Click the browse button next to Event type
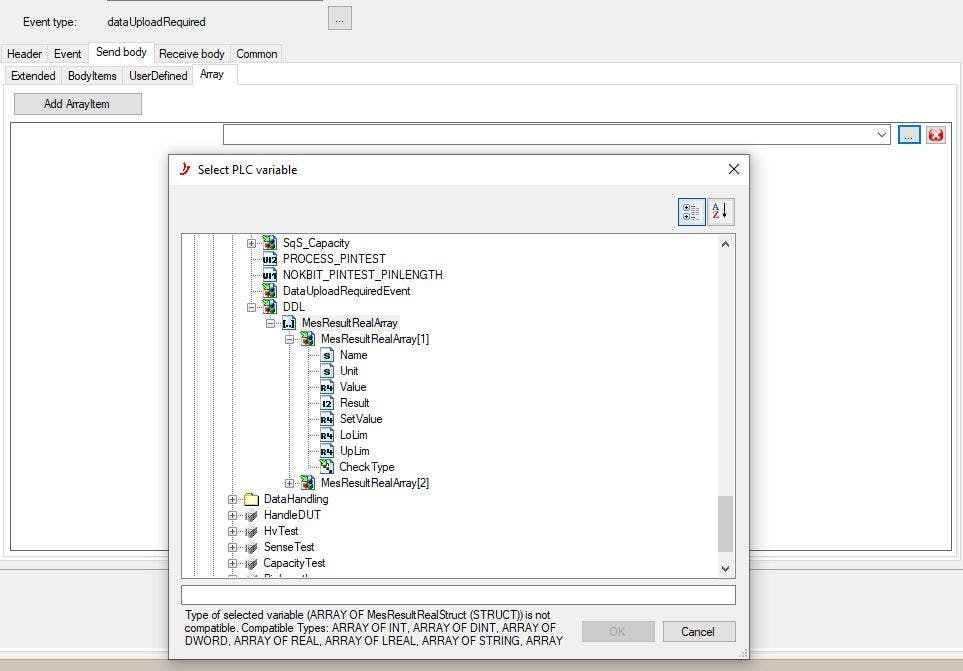Viewport: 963px width, 671px height. click(x=339, y=18)
